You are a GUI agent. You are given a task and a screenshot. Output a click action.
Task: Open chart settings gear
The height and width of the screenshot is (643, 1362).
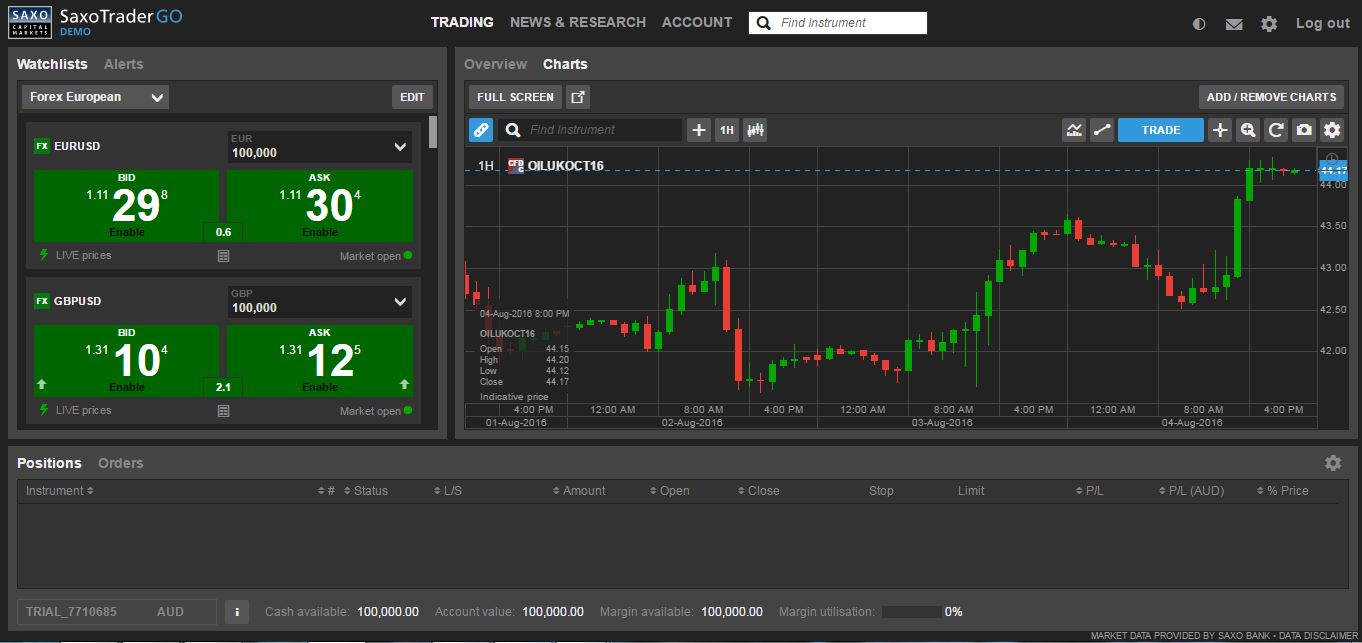[1332, 130]
